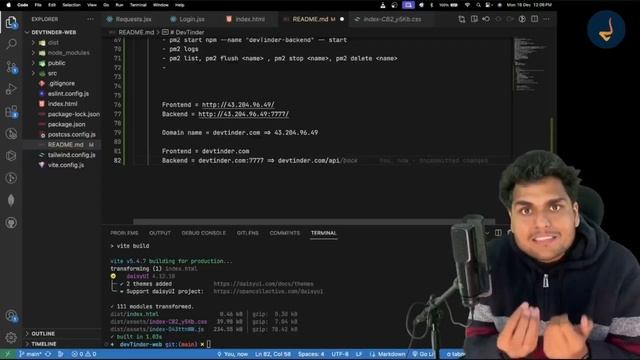Open the View menu
The height and width of the screenshot is (360, 640).
coord(92,5)
